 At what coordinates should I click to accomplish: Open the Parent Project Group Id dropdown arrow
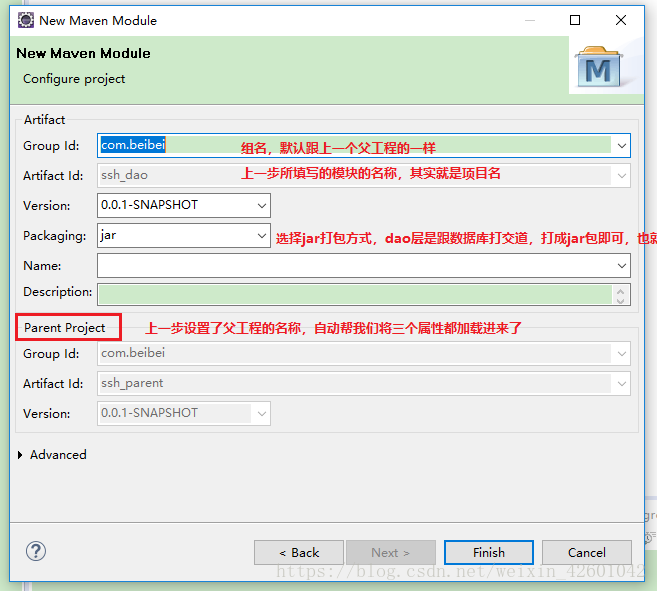(x=622, y=354)
